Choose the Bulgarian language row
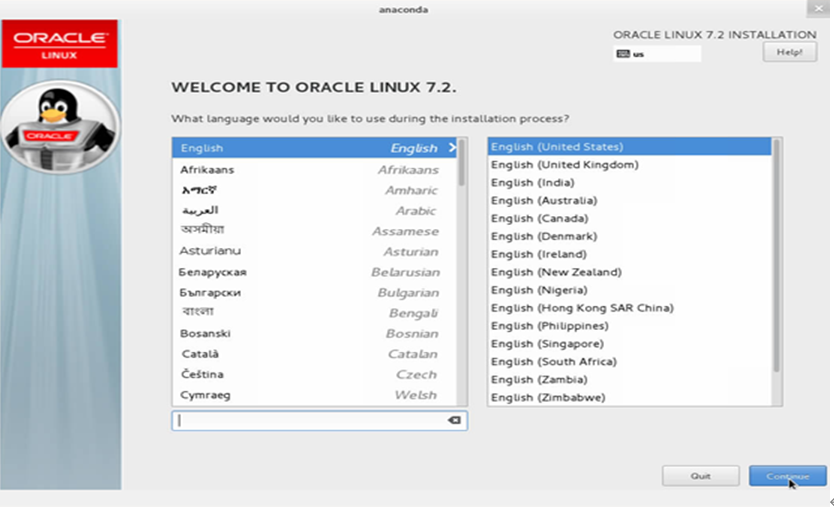 point(314,292)
